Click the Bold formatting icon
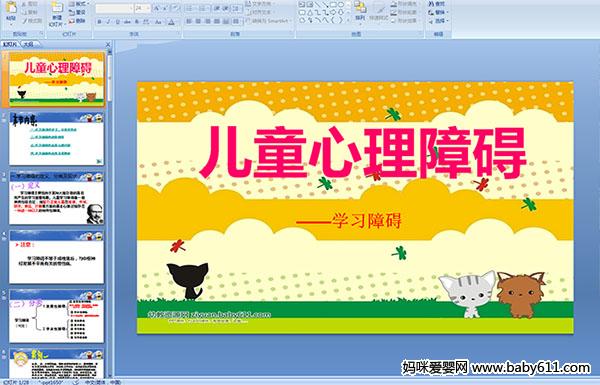Screen dimensions: 600x385 (x=99, y=22)
